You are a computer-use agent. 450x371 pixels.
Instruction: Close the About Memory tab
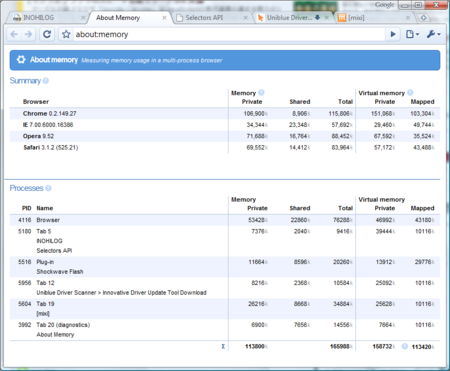(x=164, y=18)
